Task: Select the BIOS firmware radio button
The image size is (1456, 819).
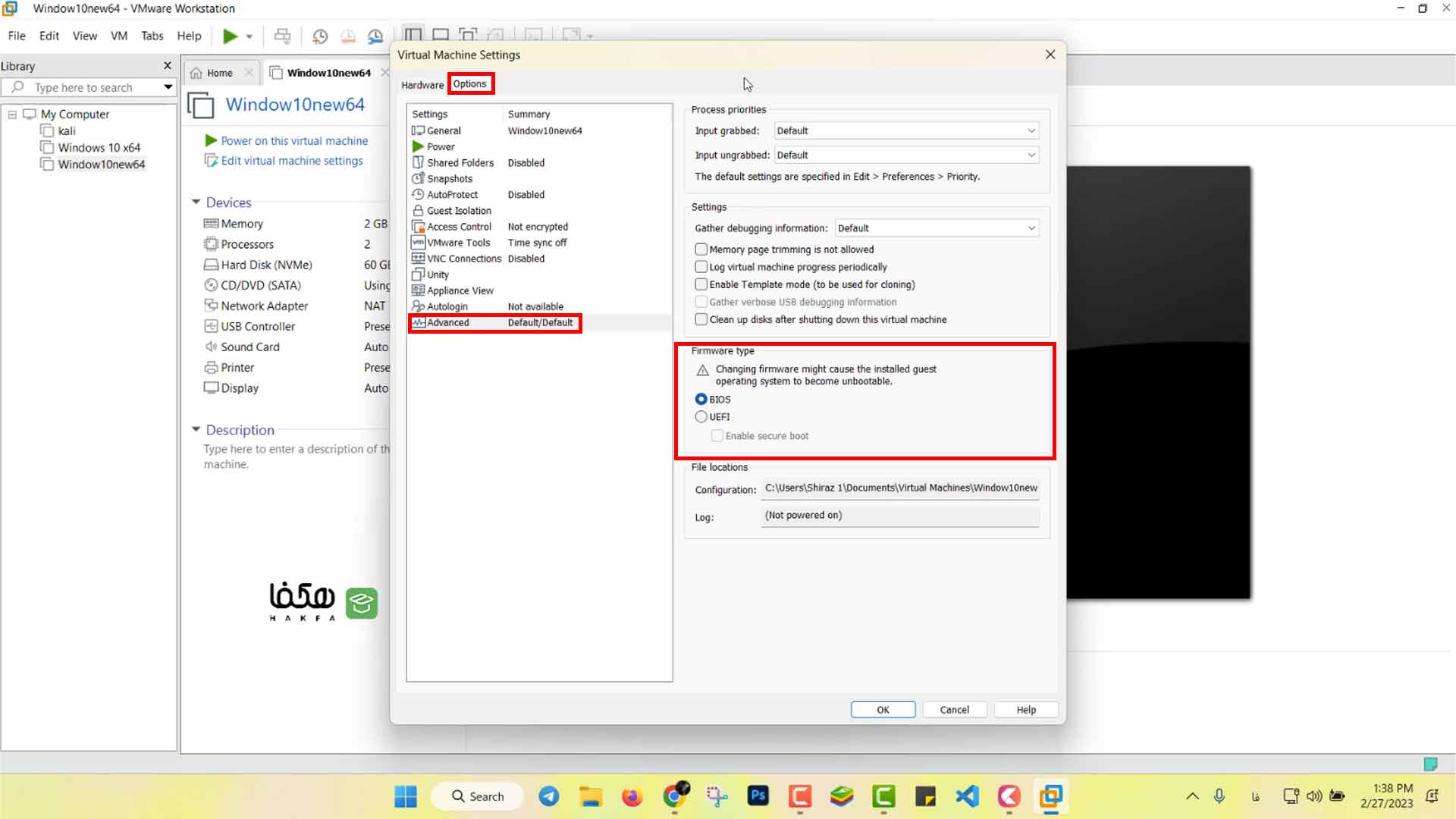Action: [x=701, y=399]
